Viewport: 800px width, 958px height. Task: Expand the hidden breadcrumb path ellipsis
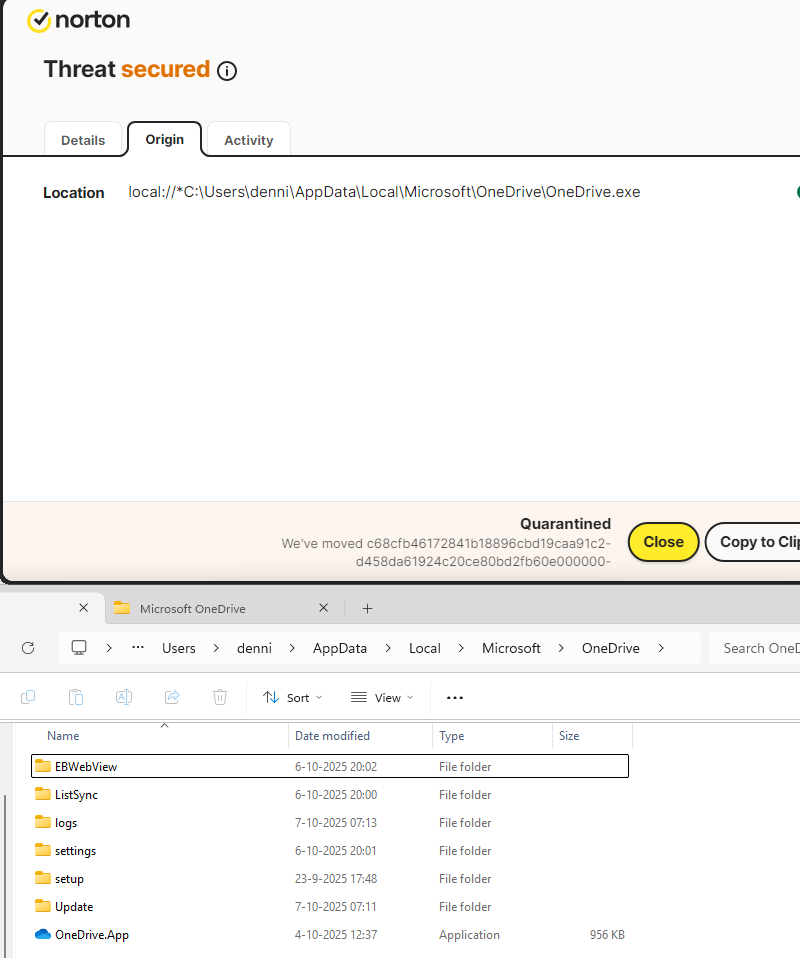pyautogui.click(x=138, y=648)
